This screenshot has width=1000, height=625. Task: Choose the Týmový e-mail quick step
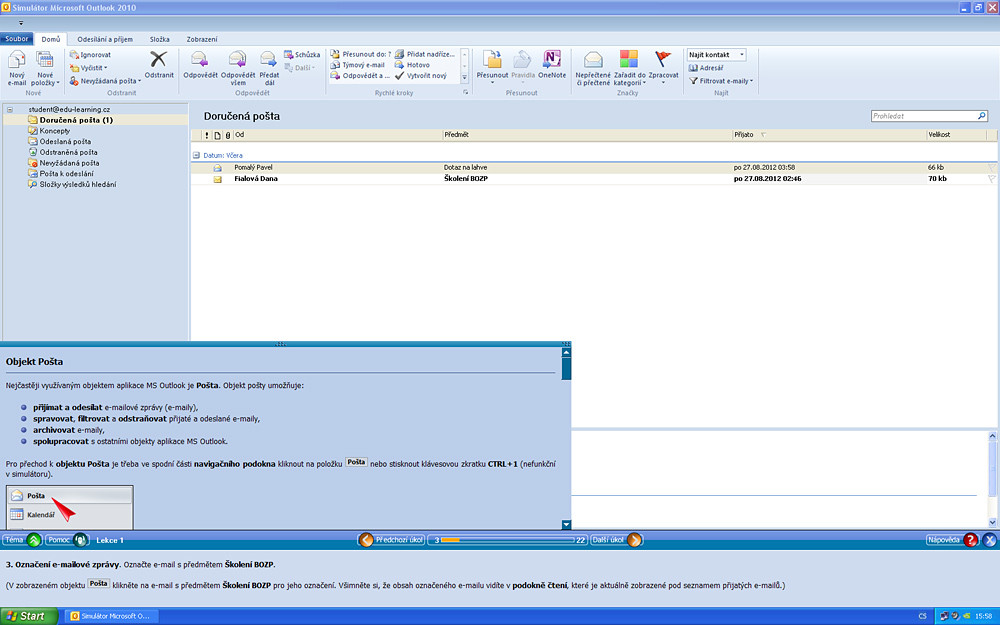tap(358, 65)
